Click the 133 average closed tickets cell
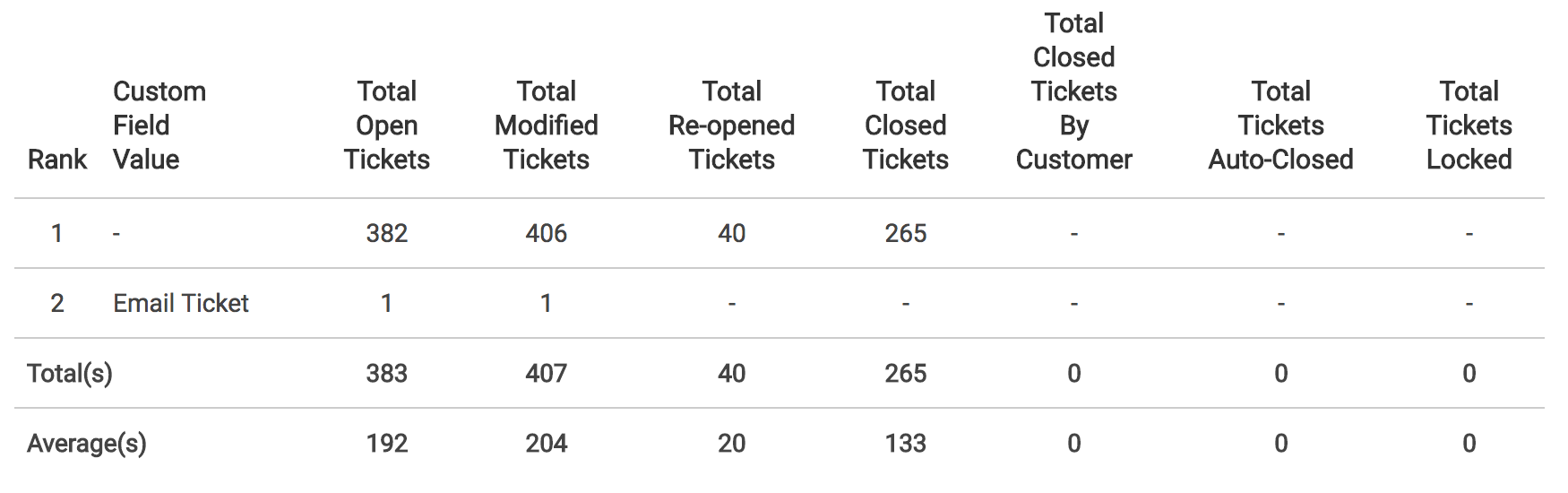This screenshot has height=493, width=1568. 905,443
